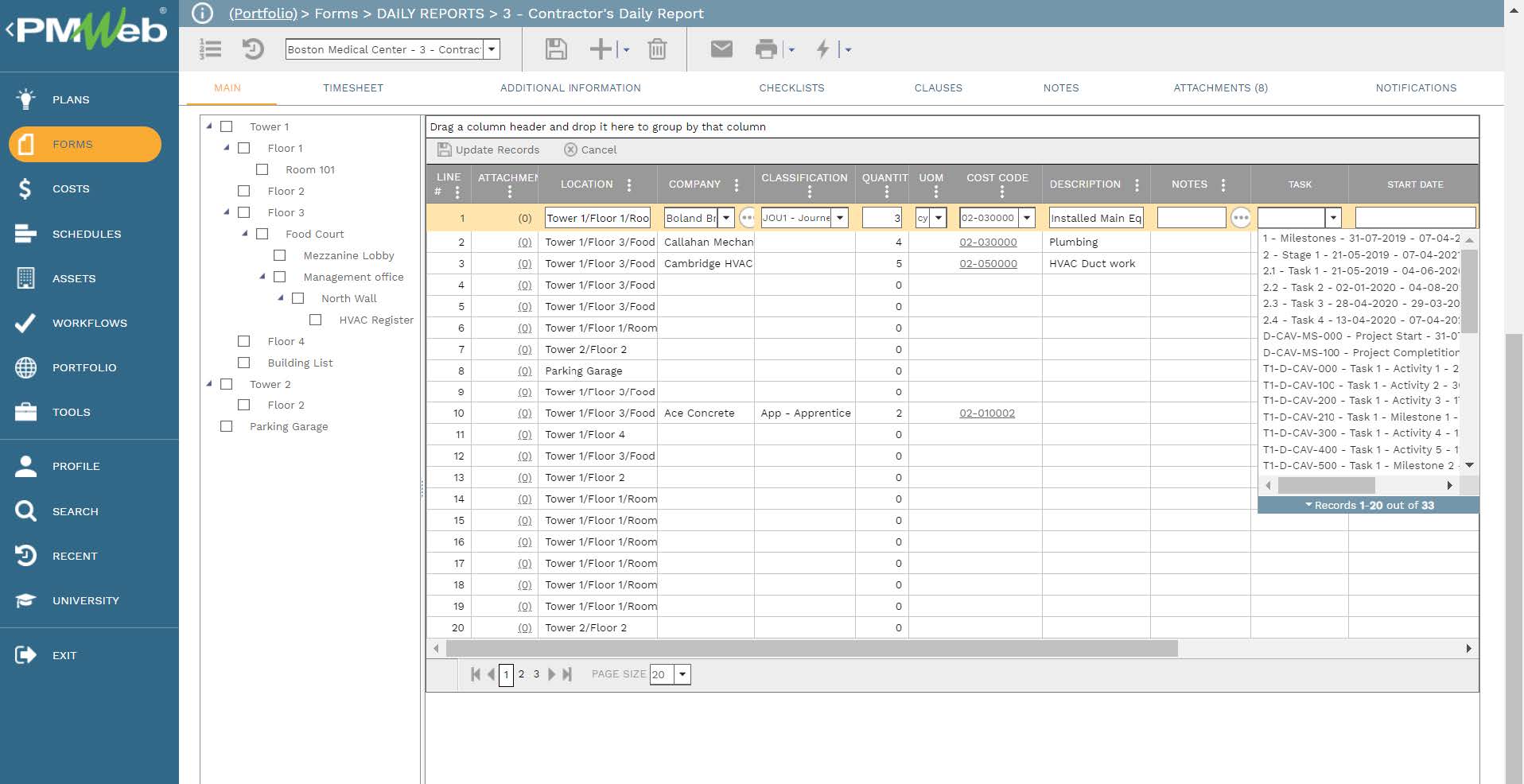This screenshot has height=784, width=1524.
Task: Click Cancel button in grid toolbar
Action: pos(590,149)
